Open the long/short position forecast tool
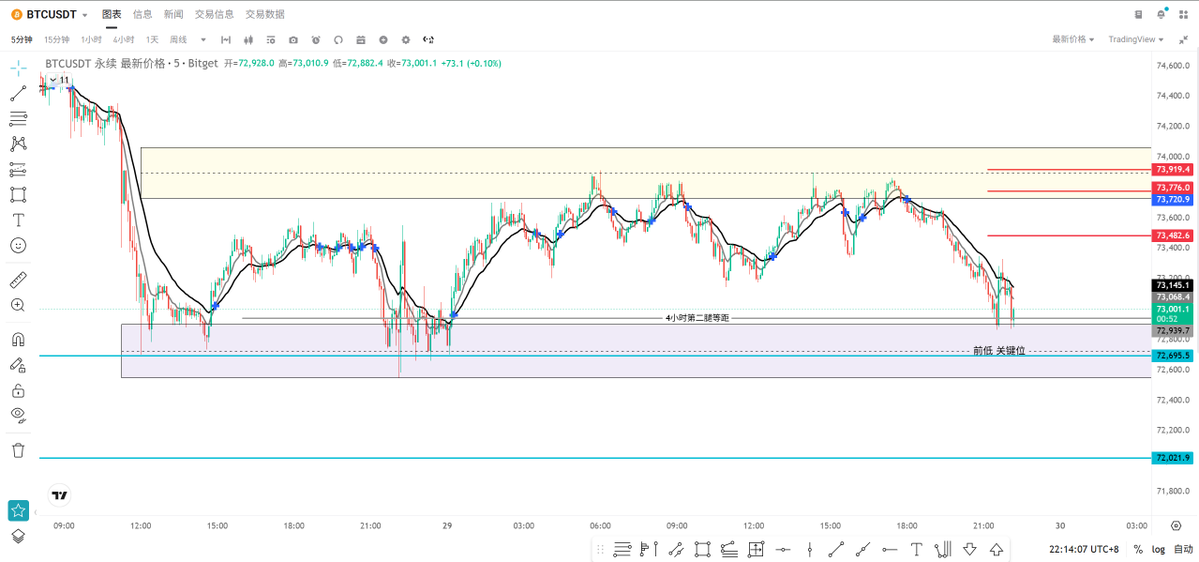This screenshot has height=562, width=1199. click(18, 169)
